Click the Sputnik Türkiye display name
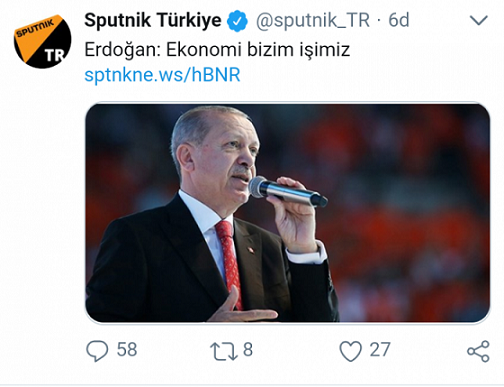The width and height of the screenshot is (504, 387). (153, 21)
